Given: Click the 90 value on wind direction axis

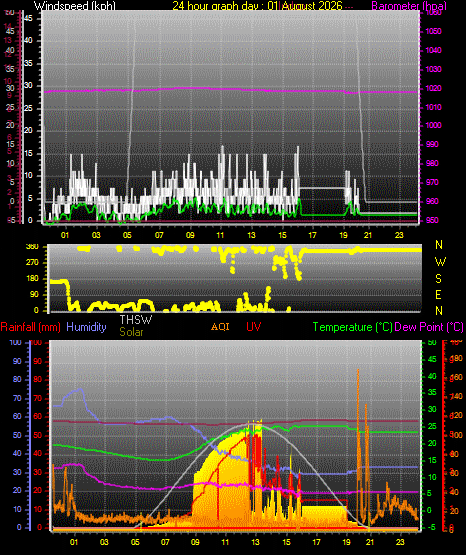Looking at the screenshot, I should click(x=34, y=295).
